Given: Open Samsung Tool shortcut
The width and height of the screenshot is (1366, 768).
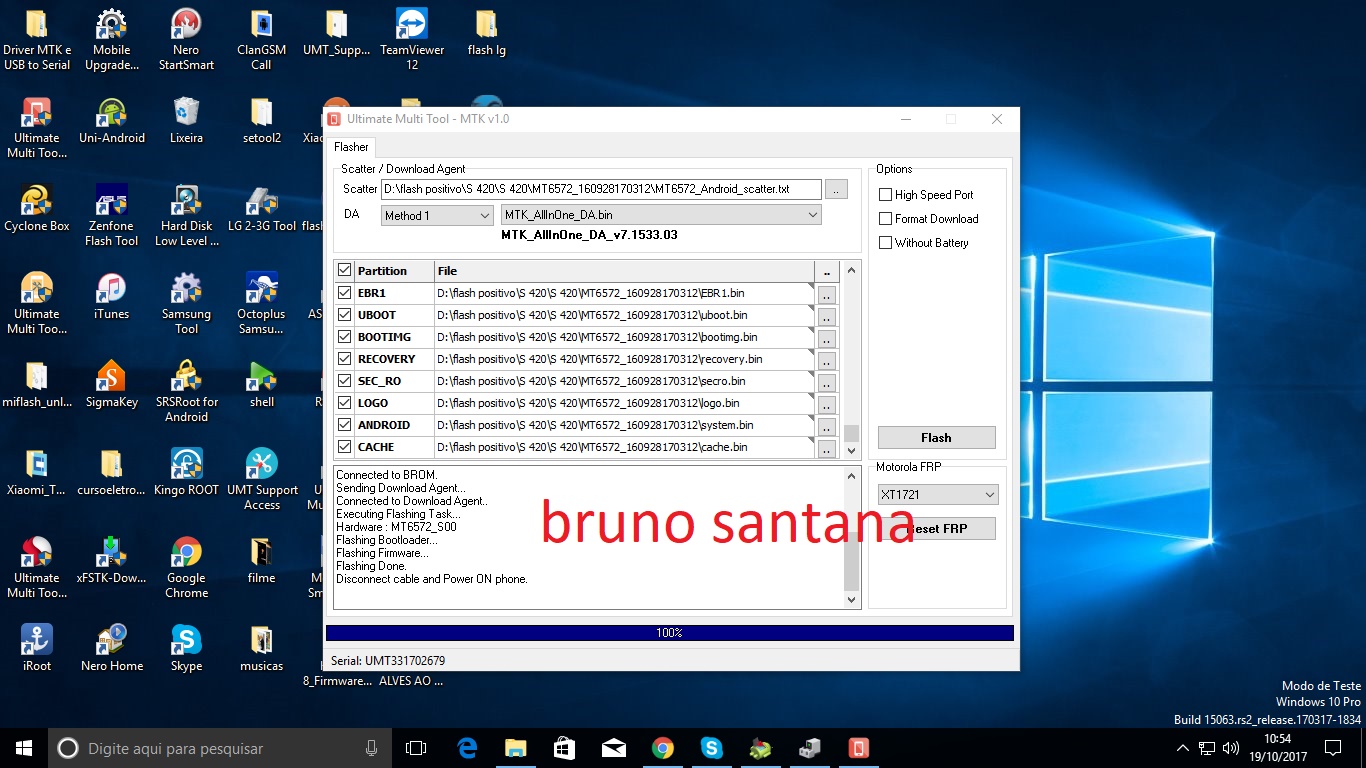Looking at the screenshot, I should click(x=186, y=304).
